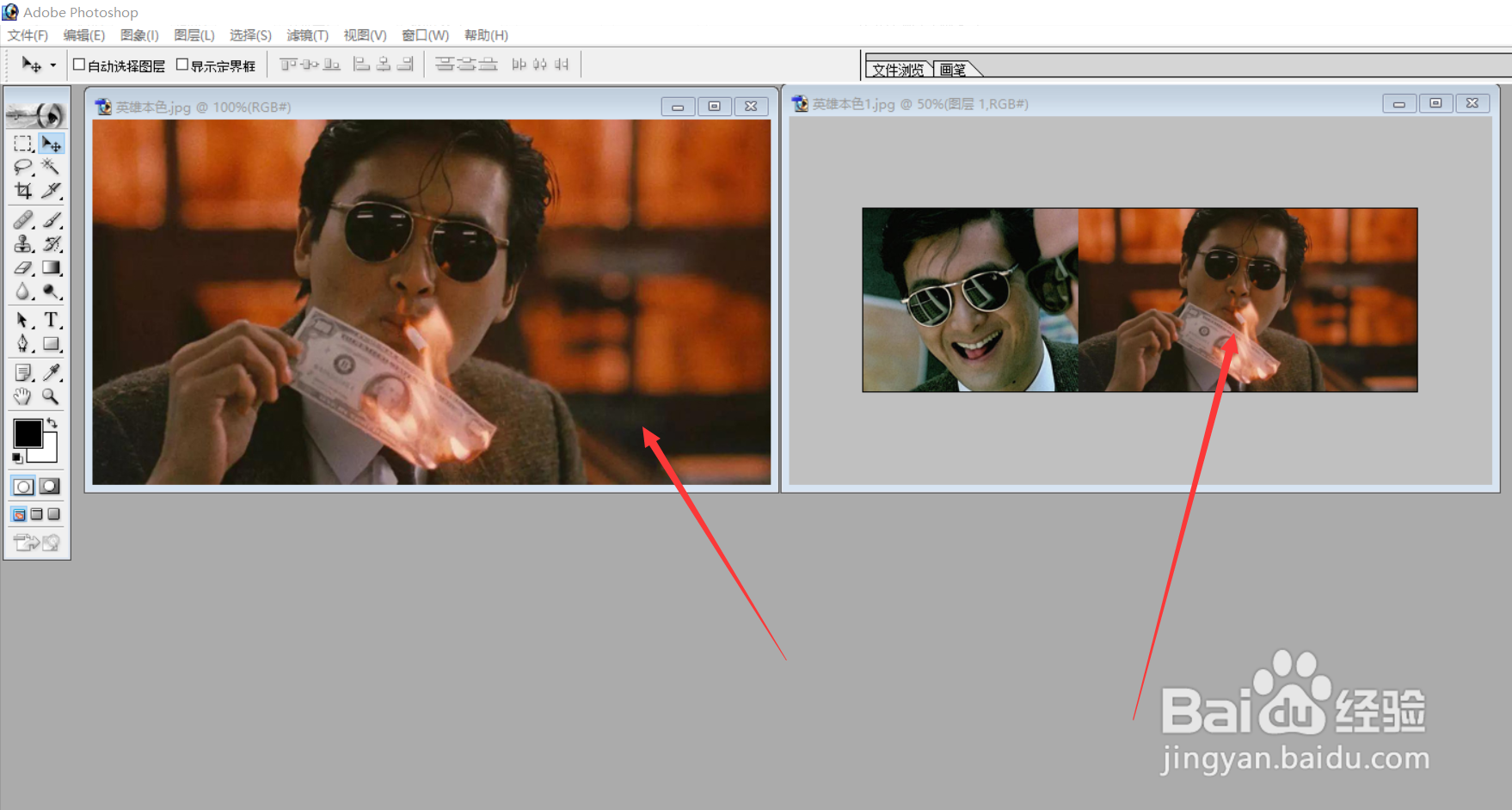The width and height of the screenshot is (1512, 810).
Task: Switch to Full Screen with menu bar
Action: click(36, 514)
